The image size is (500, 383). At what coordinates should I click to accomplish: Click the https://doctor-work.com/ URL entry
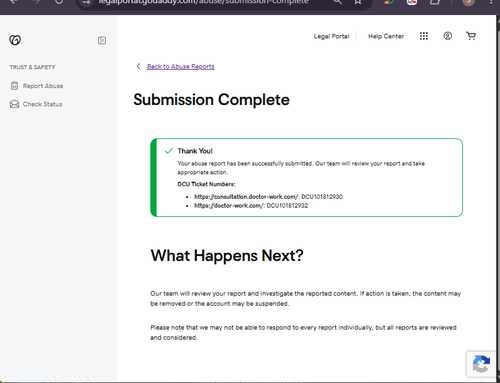[x=229, y=206]
